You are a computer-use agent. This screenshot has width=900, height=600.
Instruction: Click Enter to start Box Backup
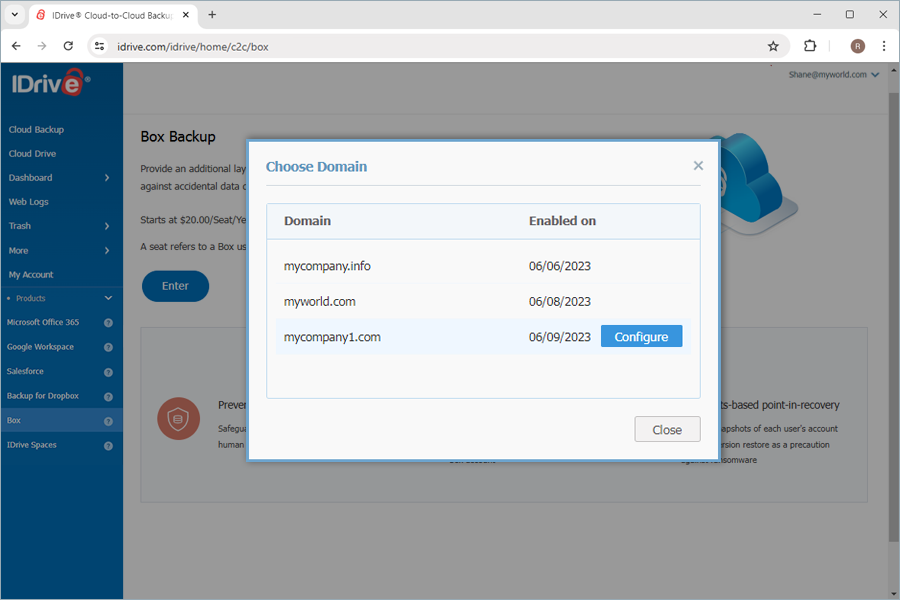175,286
